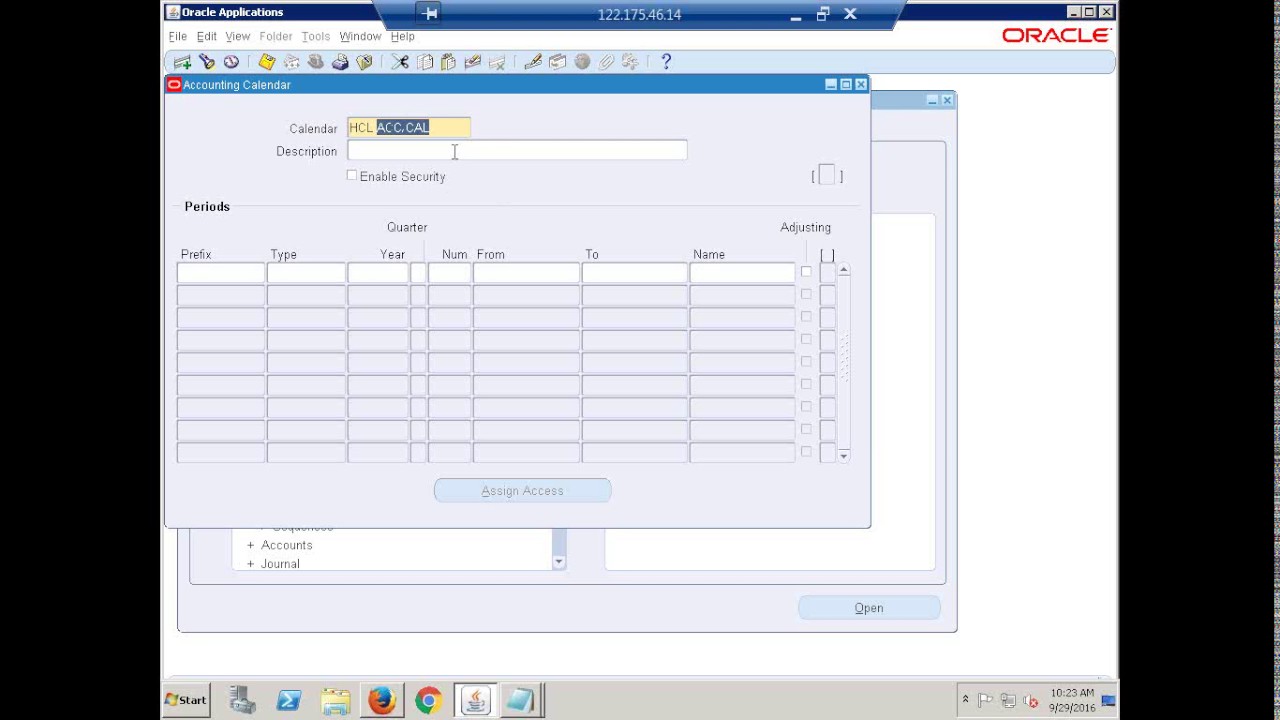The image size is (1280, 720).
Task: Open Server Manager from the taskbar
Action: 242,700
